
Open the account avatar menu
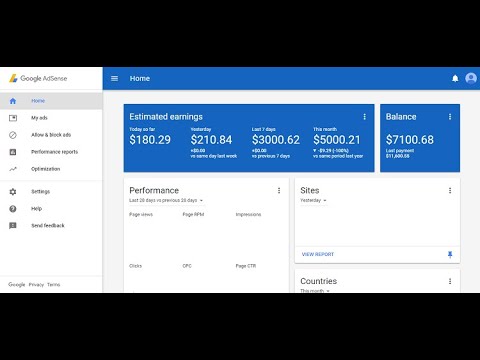[471, 78]
